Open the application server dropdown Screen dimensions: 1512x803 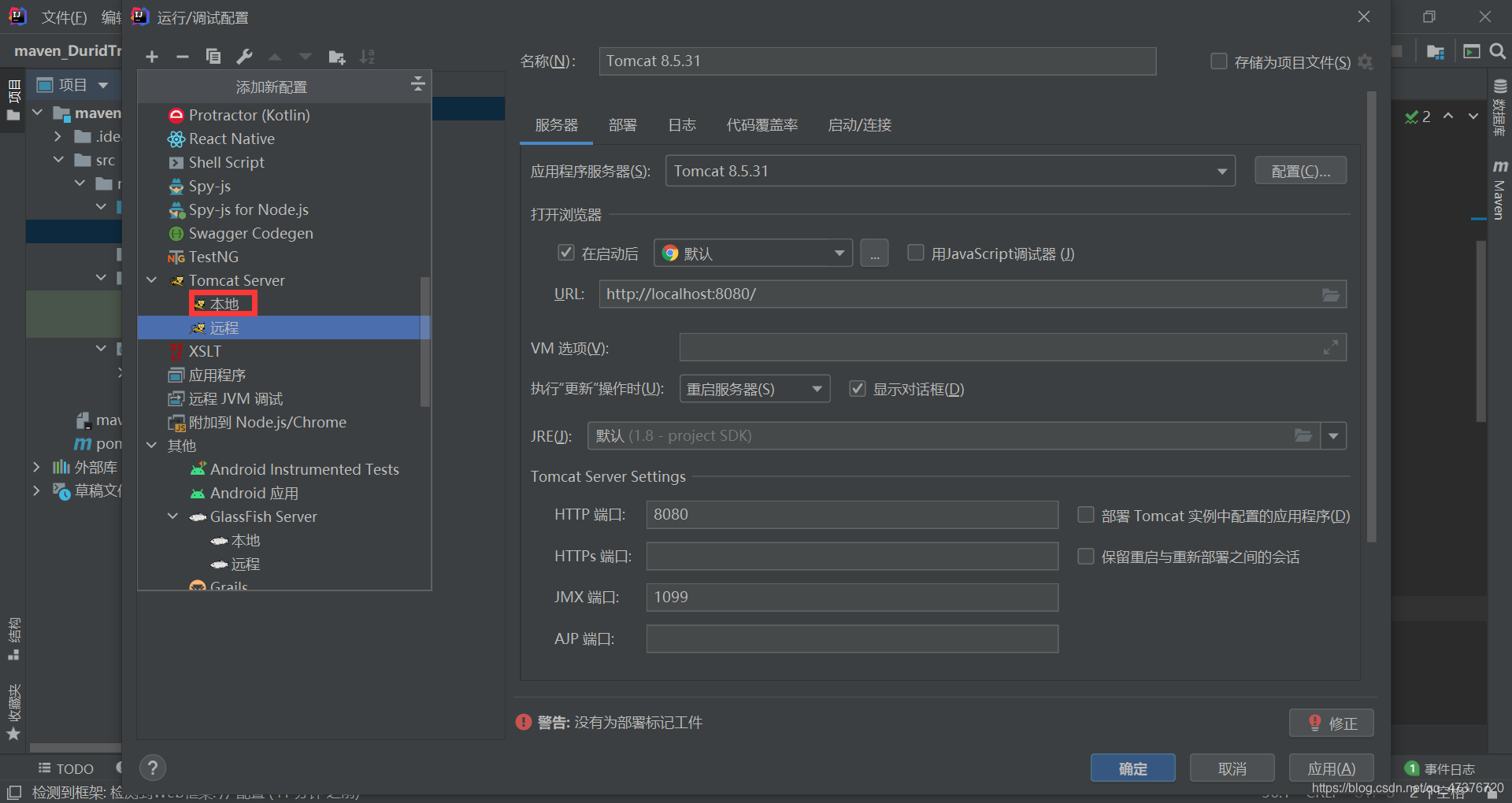(x=951, y=171)
